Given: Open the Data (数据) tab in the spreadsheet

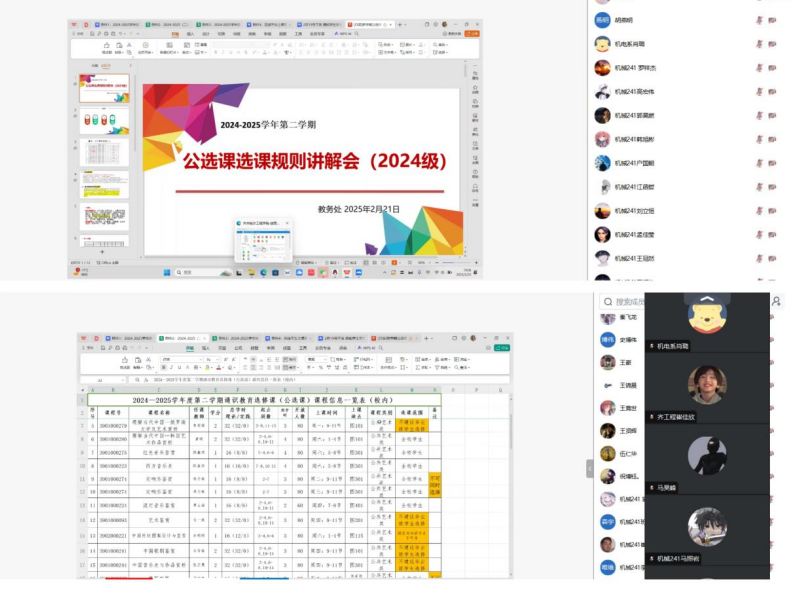Looking at the screenshot, I should [254, 348].
